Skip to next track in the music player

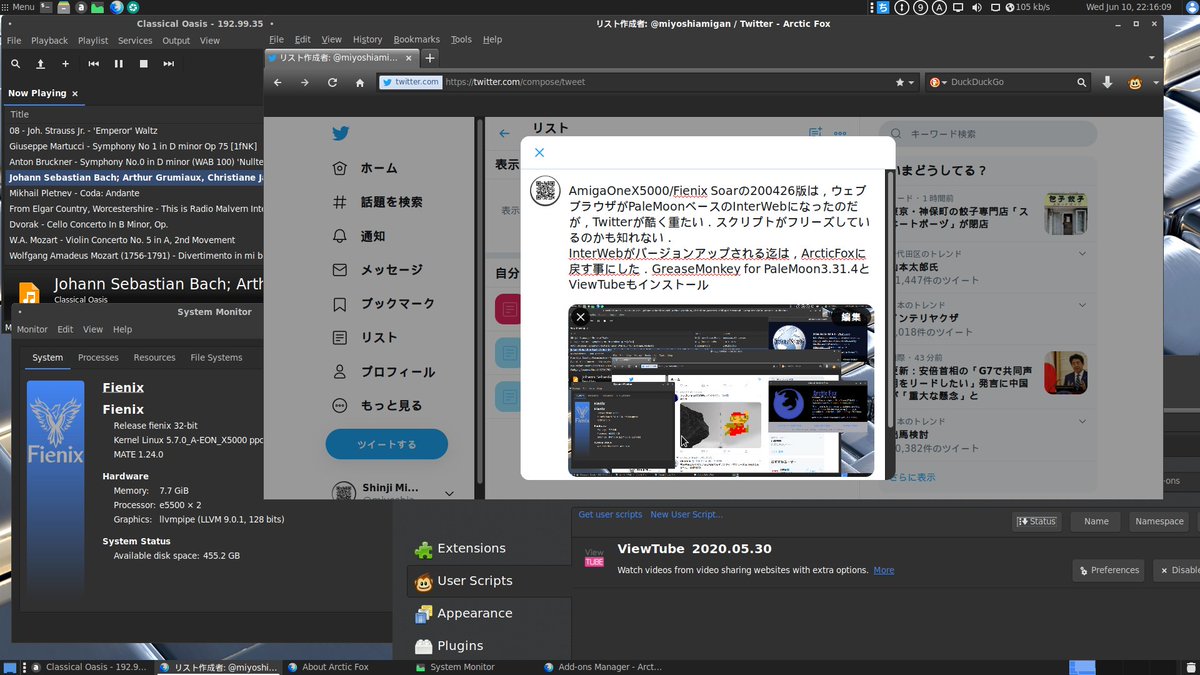(169, 64)
